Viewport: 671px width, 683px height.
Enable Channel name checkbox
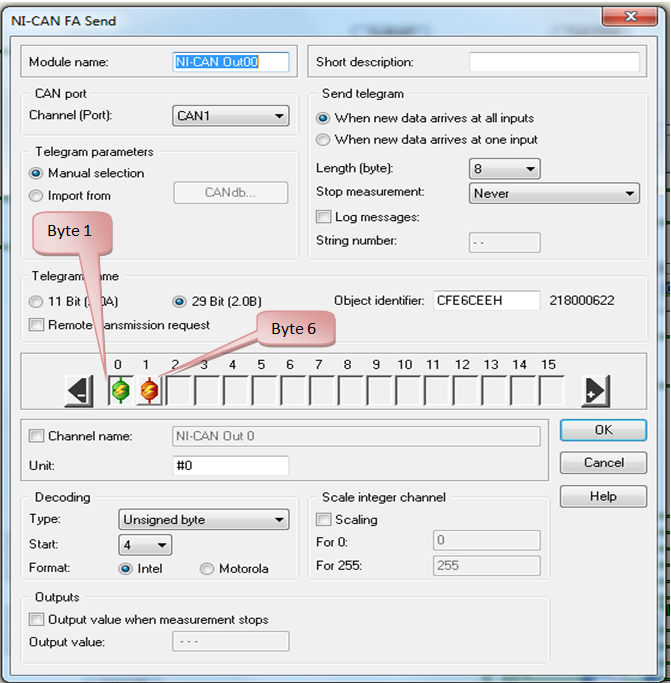click(36, 436)
